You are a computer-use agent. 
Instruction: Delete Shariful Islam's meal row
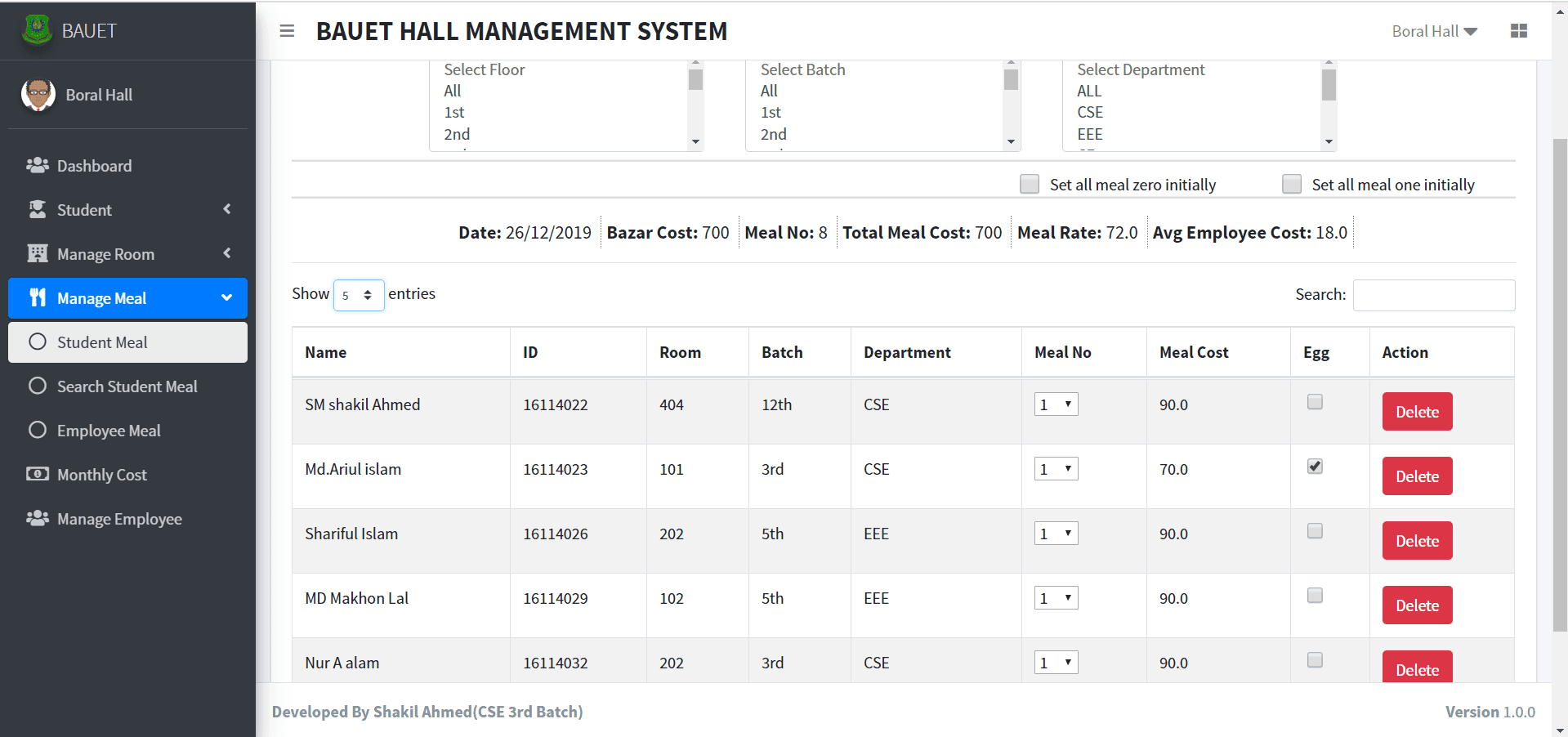(1417, 540)
